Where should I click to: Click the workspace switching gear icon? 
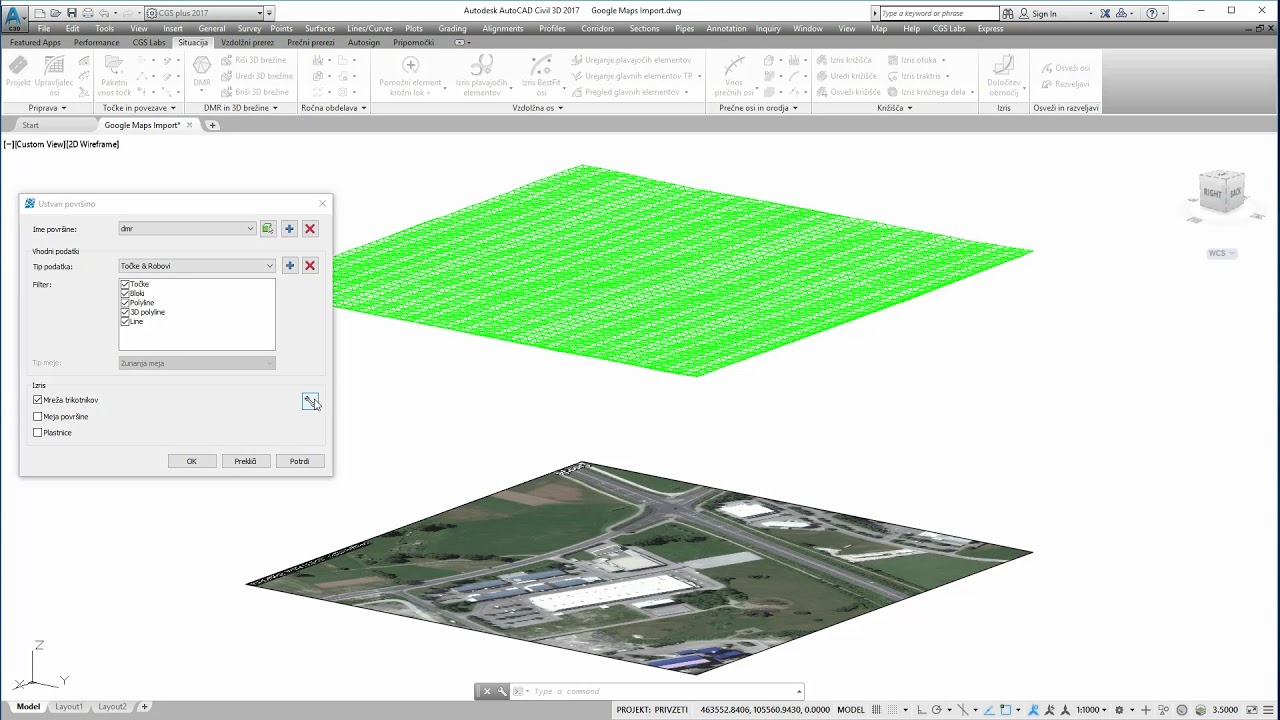click(x=1119, y=709)
